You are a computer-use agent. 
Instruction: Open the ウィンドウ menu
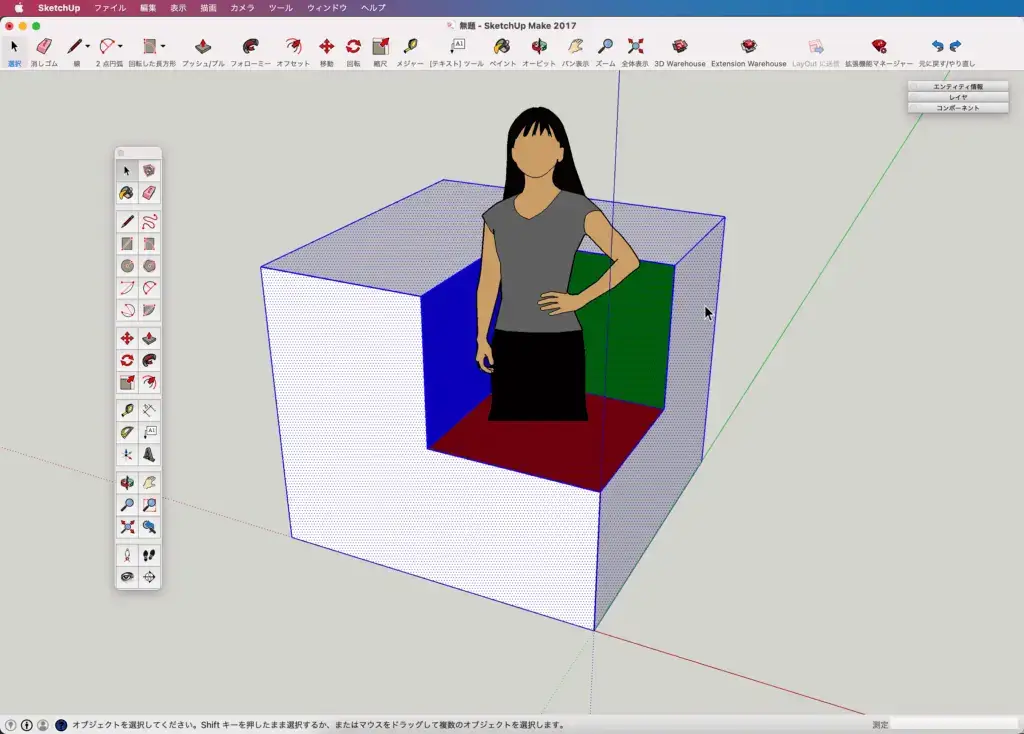coord(327,8)
